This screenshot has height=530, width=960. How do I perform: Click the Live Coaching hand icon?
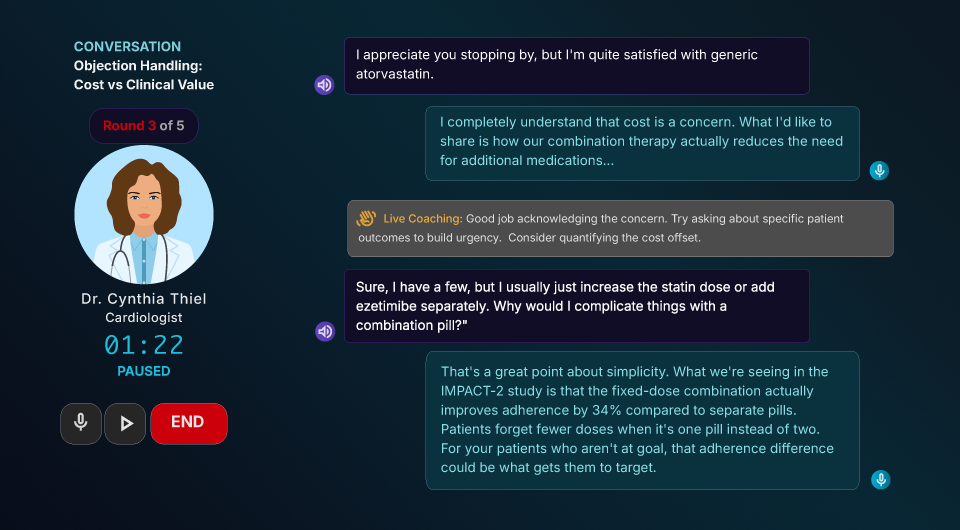click(366, 219)
